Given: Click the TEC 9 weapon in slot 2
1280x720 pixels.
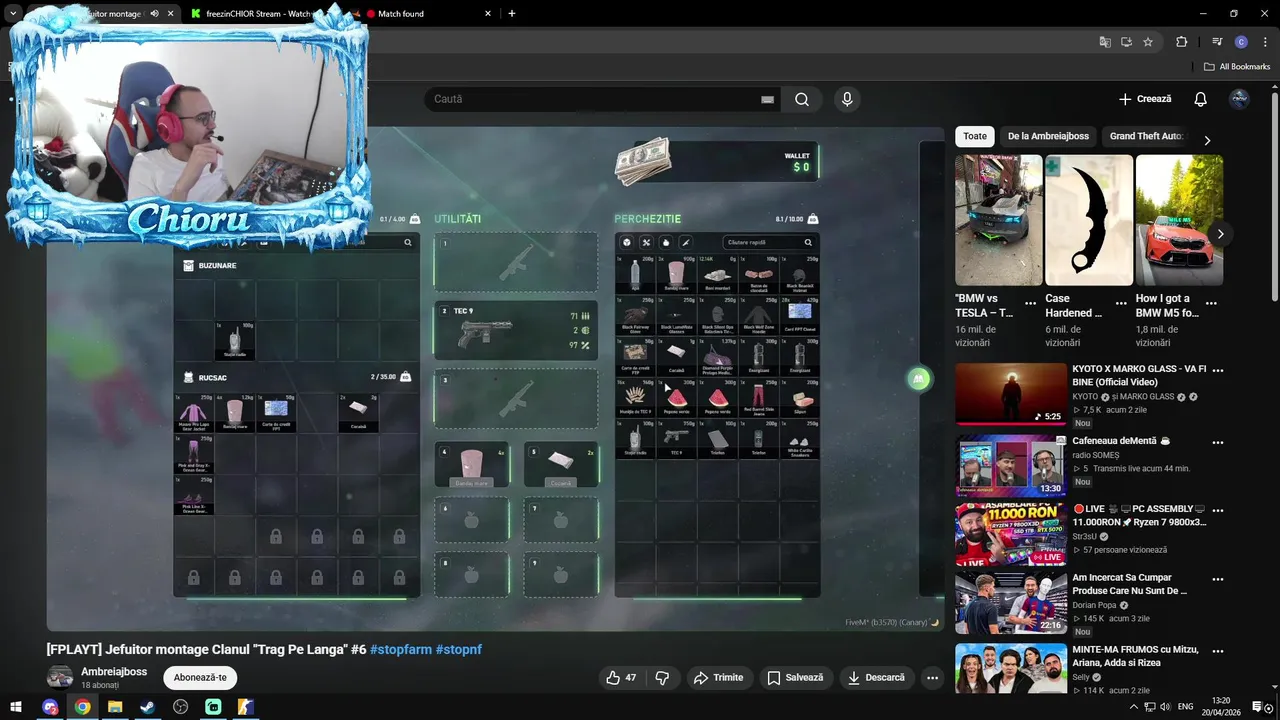Looking at the screenshot, I should pyautogui.click(x=515, y=331).
